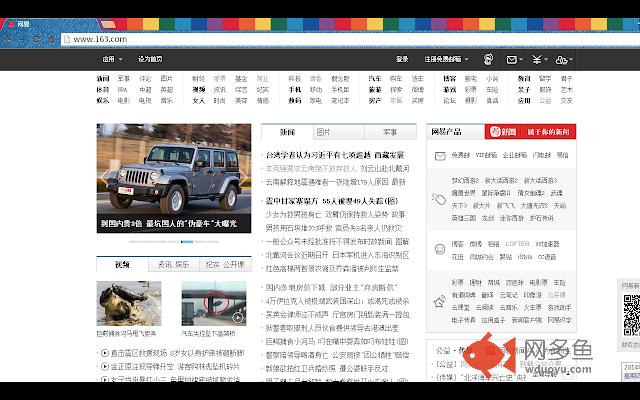Open the LOFTER product link
The height and width of the screenshot is (400, 640).
(517, 244)
